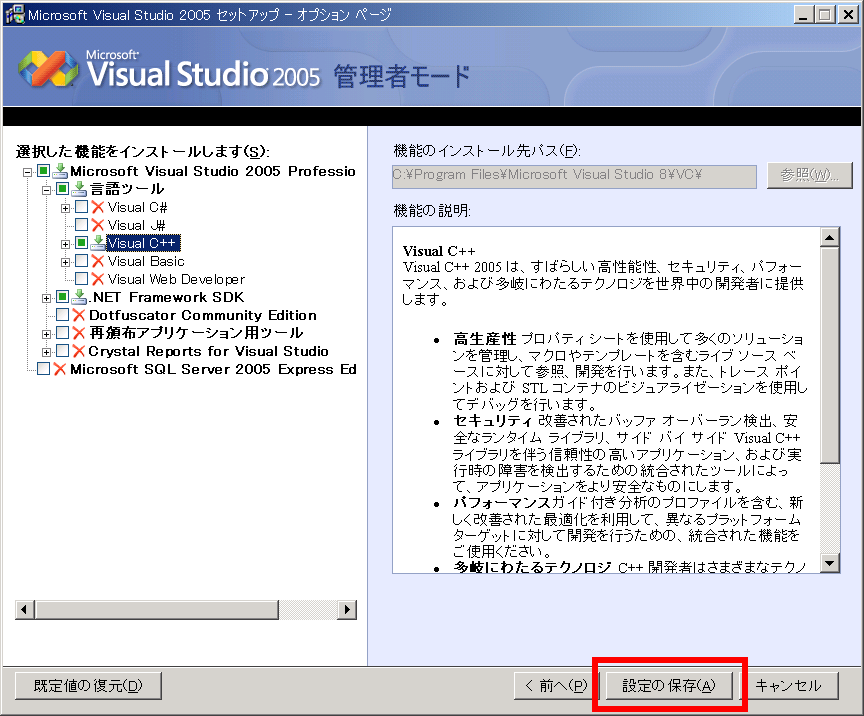Collapse the Microsoft Visual Studio 2005 root node
This screenshot has height=716, width=864.
point(29,172)
